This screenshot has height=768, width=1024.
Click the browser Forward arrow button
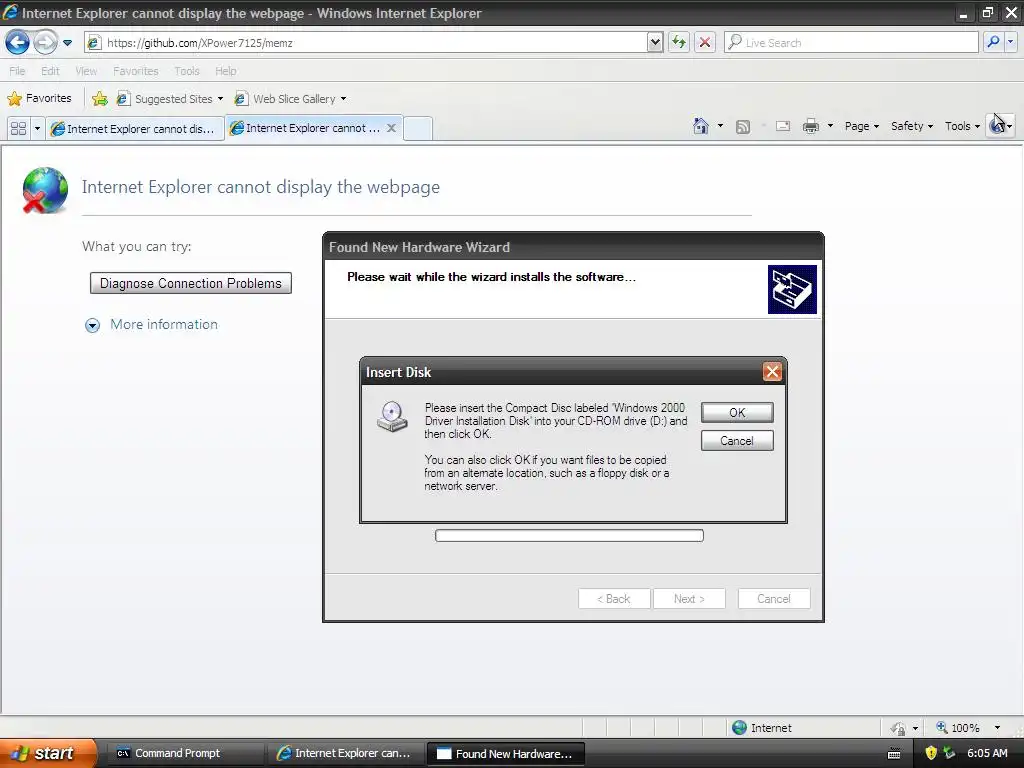click(x=45, y=42)
